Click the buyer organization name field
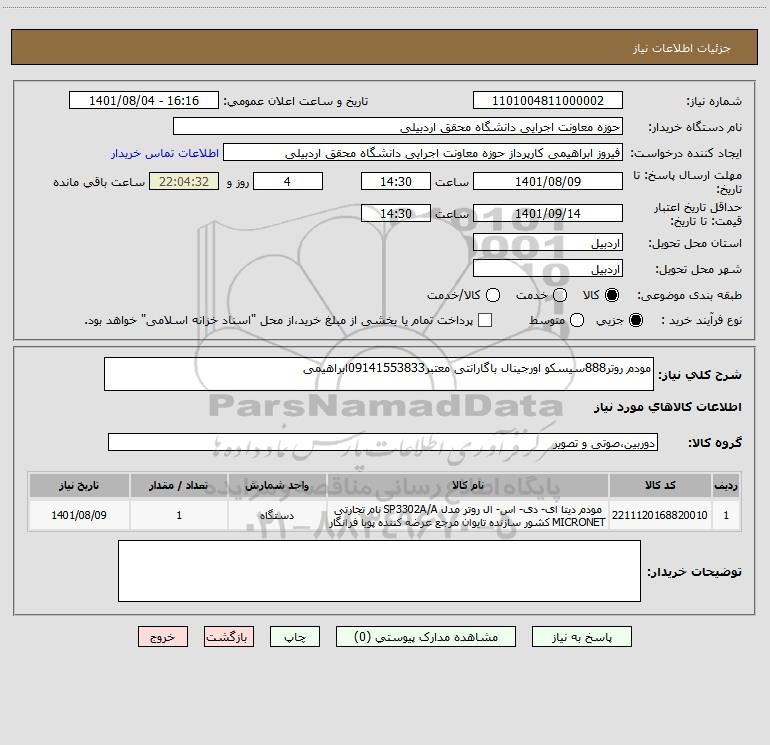This screenshot has width=770, height=745. click(398, 127)
